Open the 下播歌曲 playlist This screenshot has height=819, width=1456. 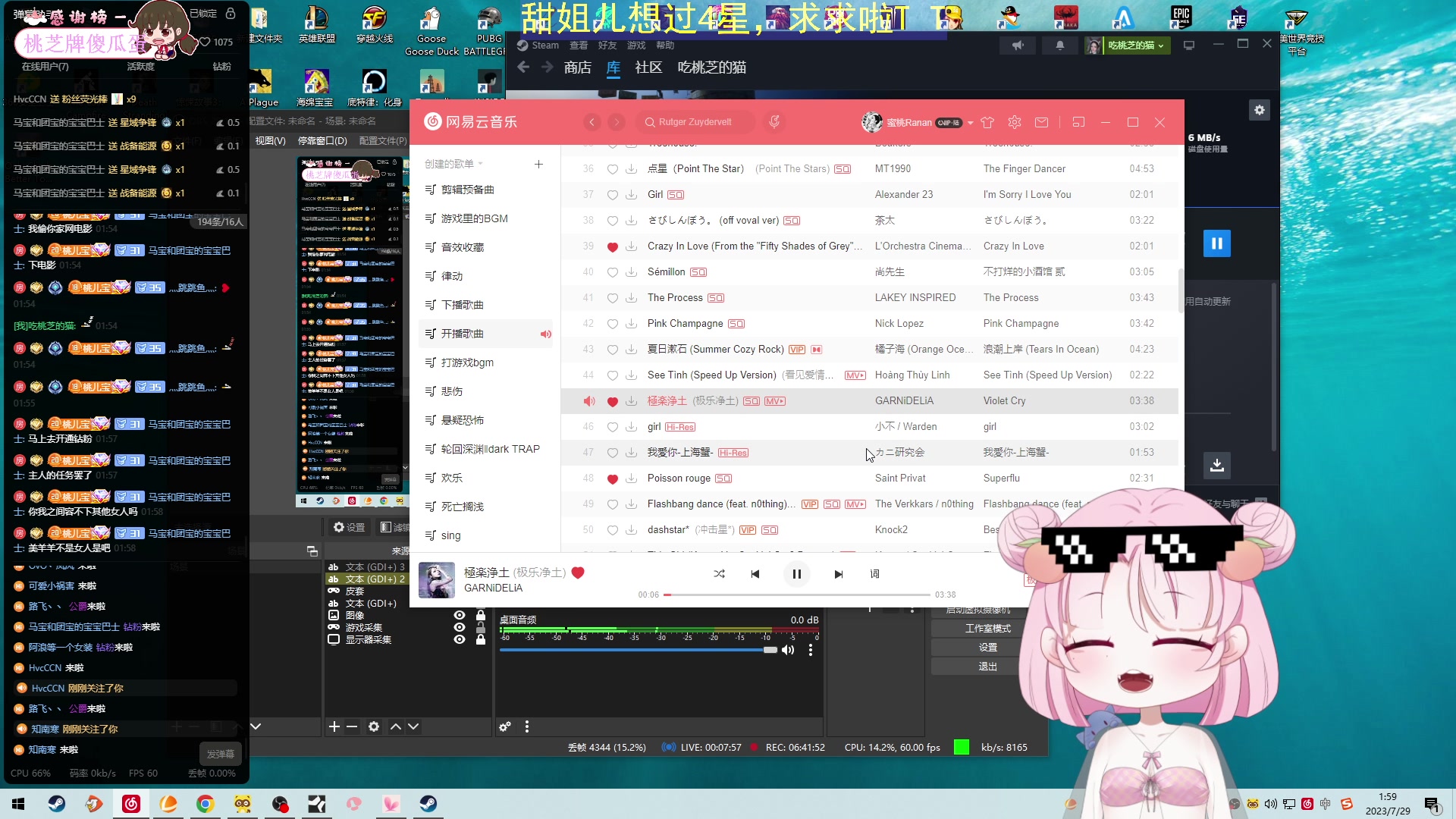(485, 305)
